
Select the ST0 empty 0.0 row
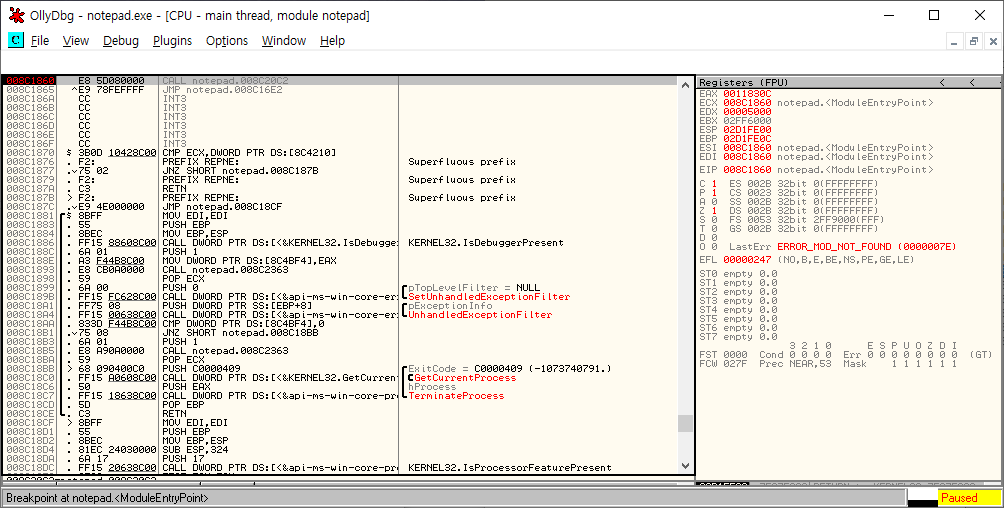[x=738, y=274]
